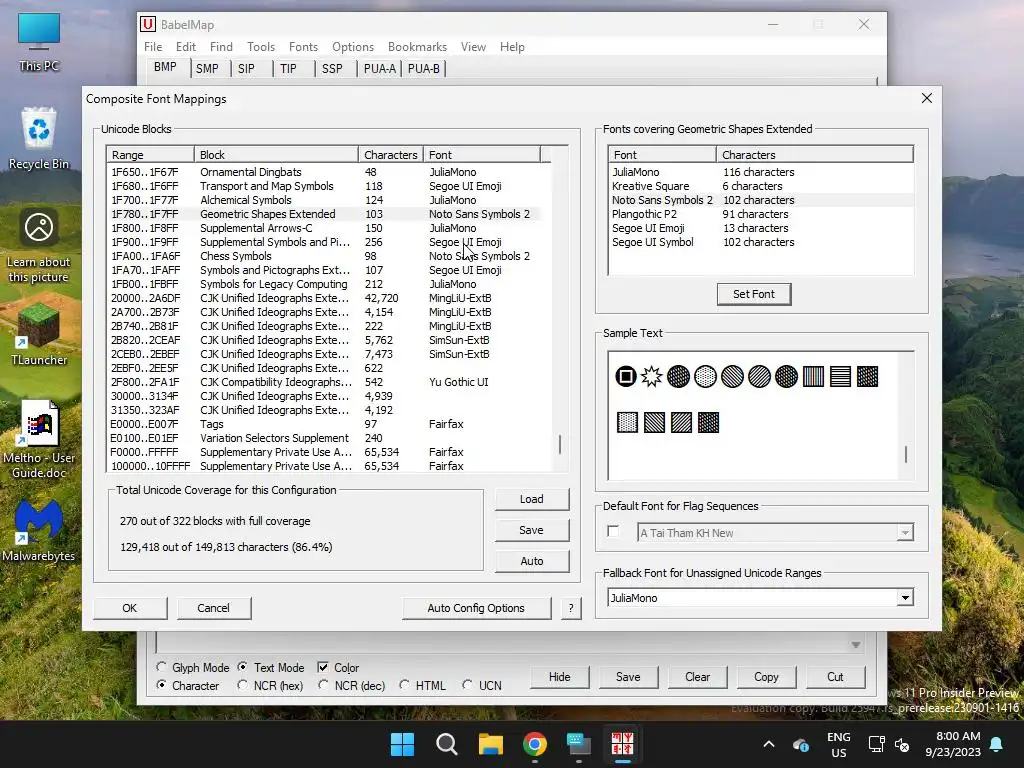Sort Unicode Blocks by the Block column
Viewport: 1024px width, 768px height.
click(276, 155)
